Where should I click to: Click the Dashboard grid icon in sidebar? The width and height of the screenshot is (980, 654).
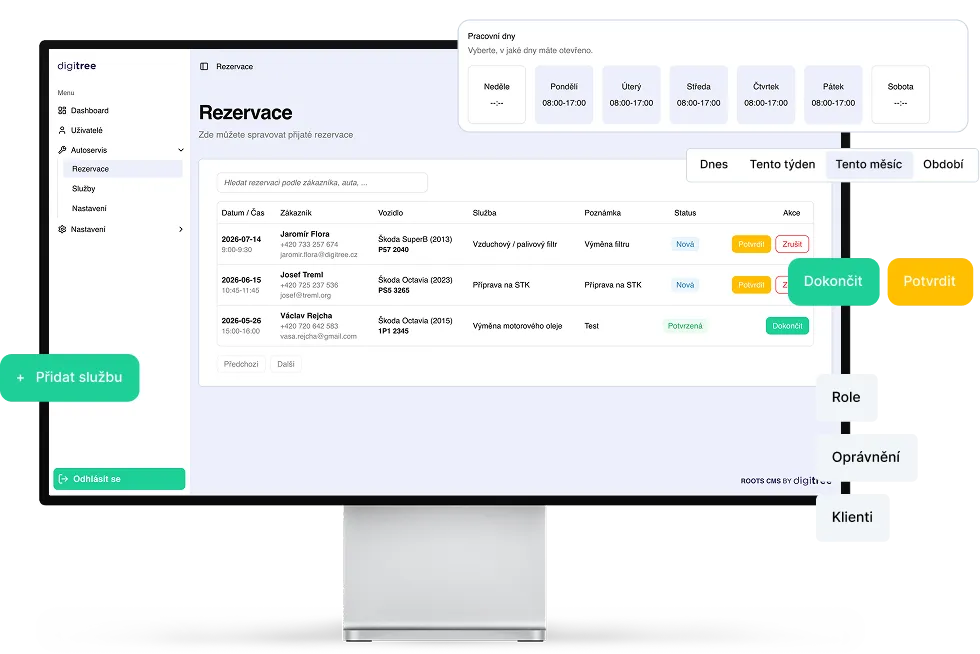(x=62, y=111)
